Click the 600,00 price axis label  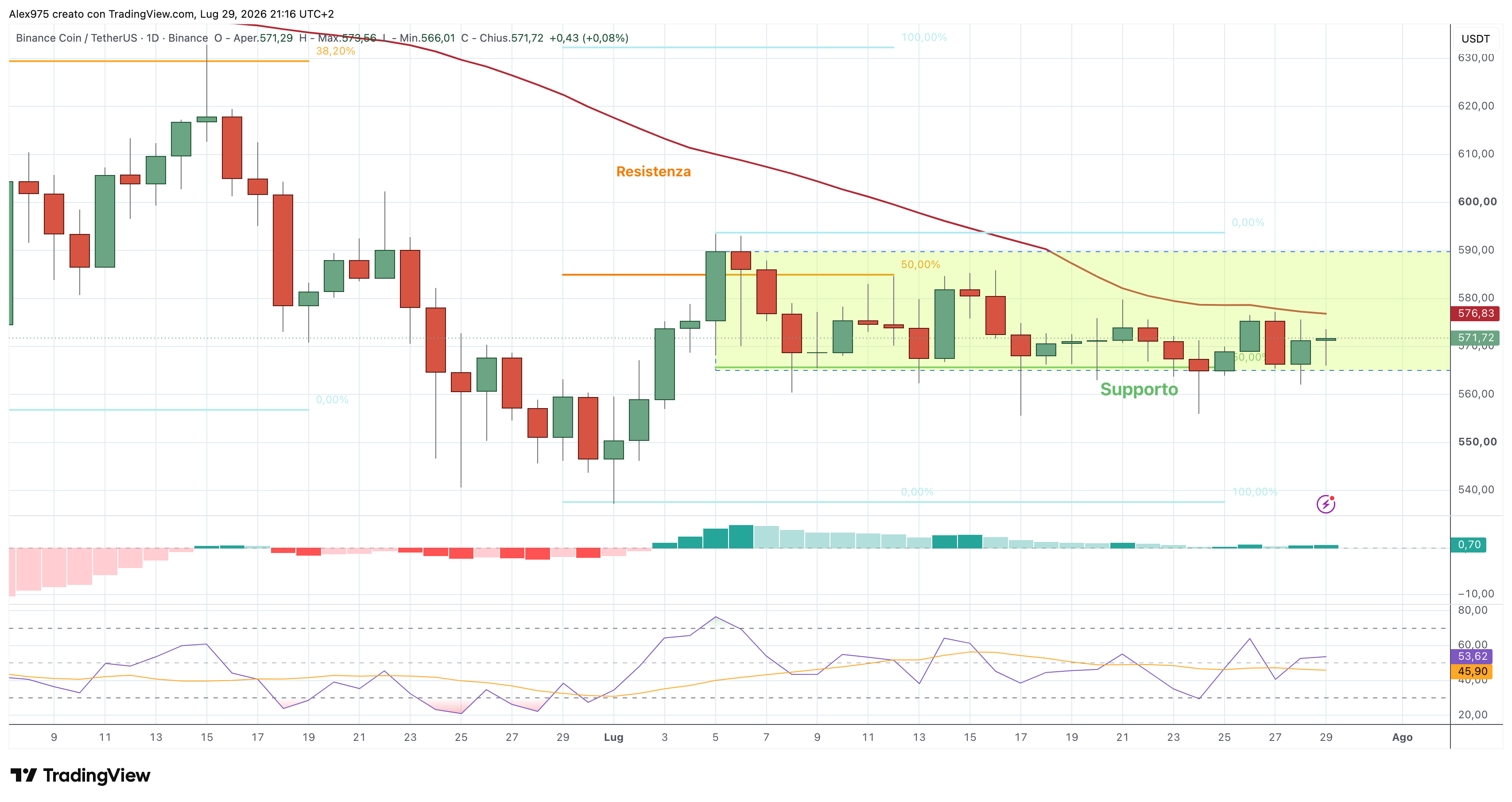[1477, 201]
